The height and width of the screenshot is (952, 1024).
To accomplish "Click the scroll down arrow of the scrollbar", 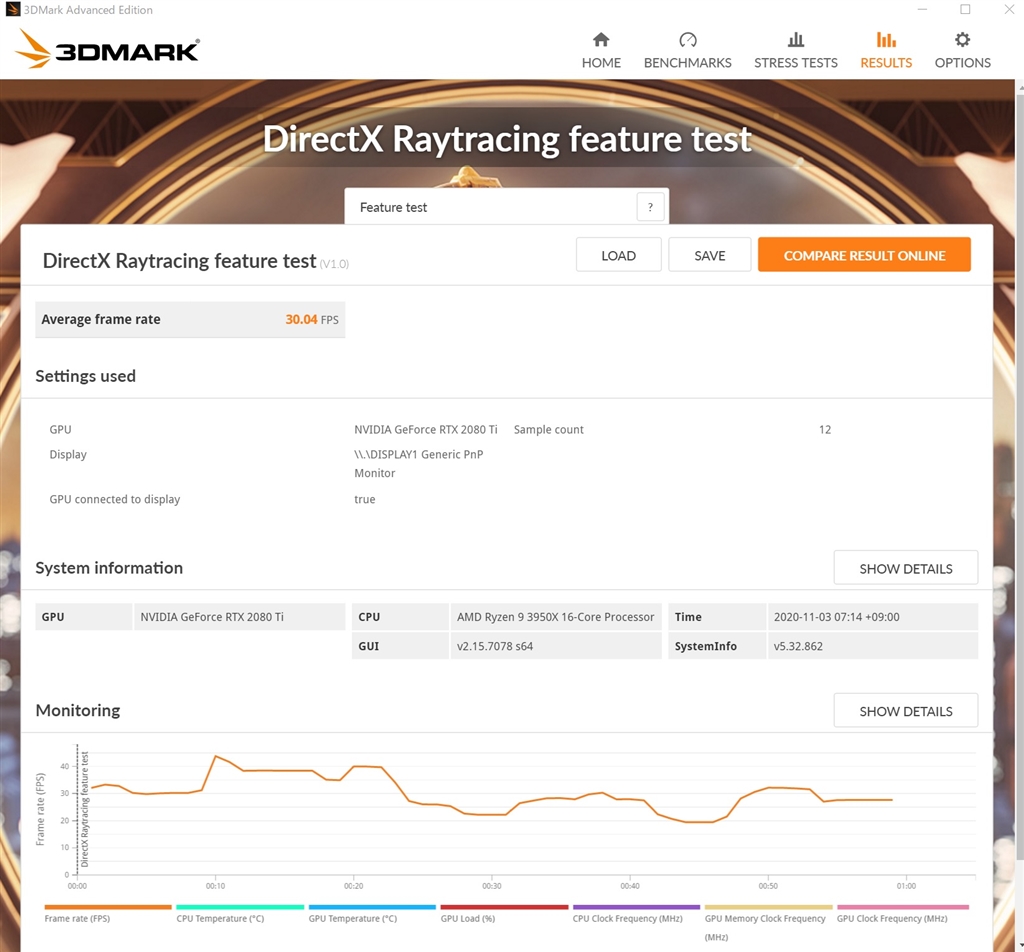I will click(1019, 945).
